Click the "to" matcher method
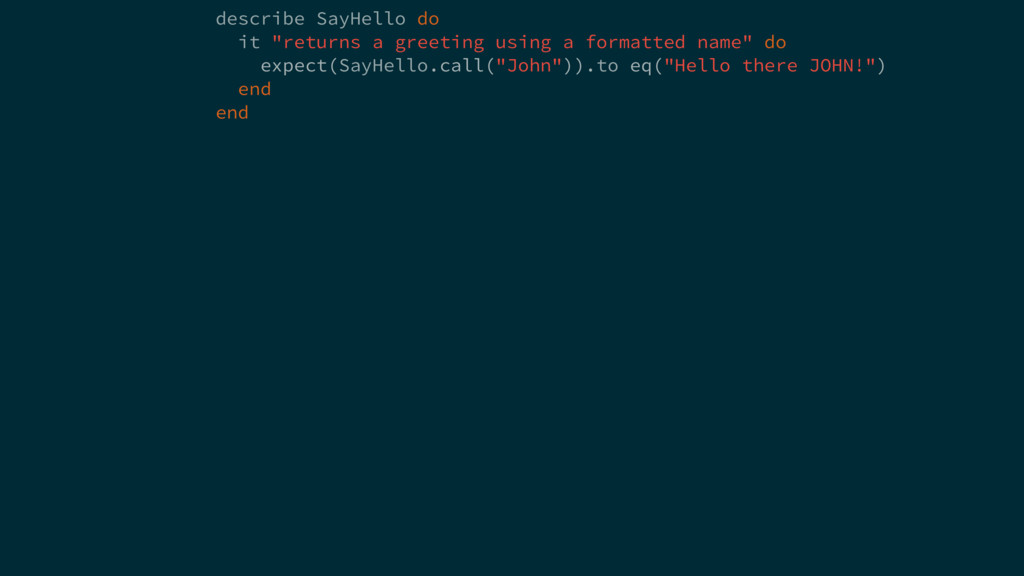This screenshot has height=576, width=1024. [607, 66]
